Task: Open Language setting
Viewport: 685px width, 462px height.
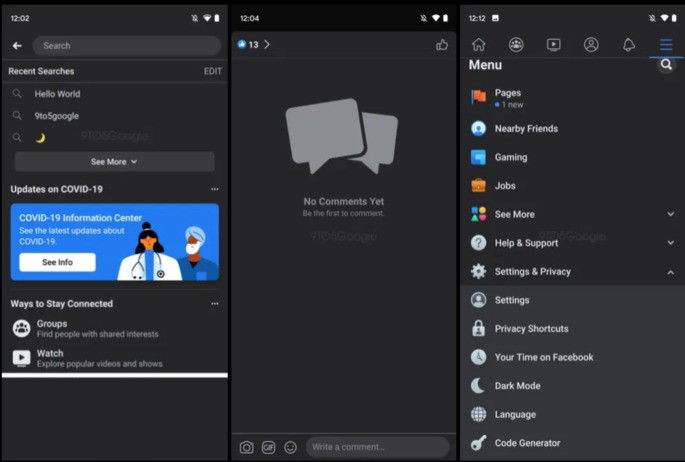Action: point(572,414)
